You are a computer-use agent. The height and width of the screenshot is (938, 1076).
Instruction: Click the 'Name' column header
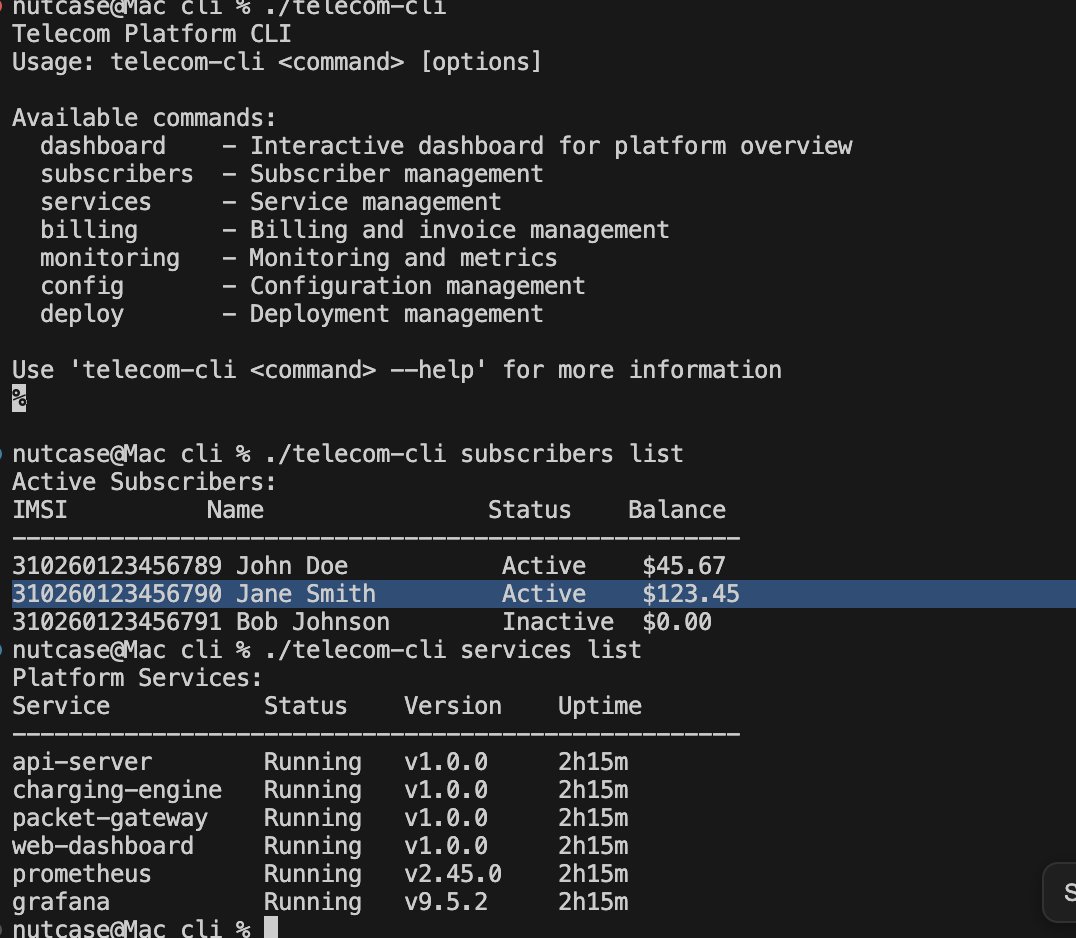pos(235,510)
